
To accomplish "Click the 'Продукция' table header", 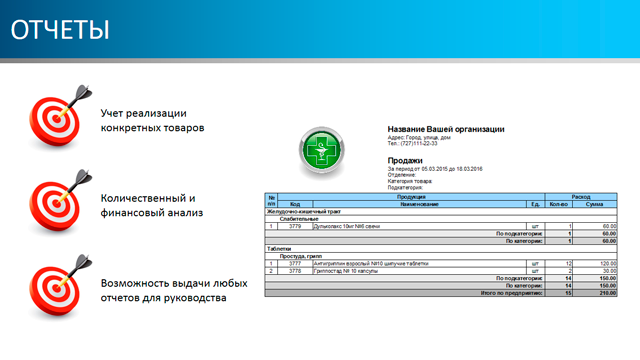I will (411, 197).
